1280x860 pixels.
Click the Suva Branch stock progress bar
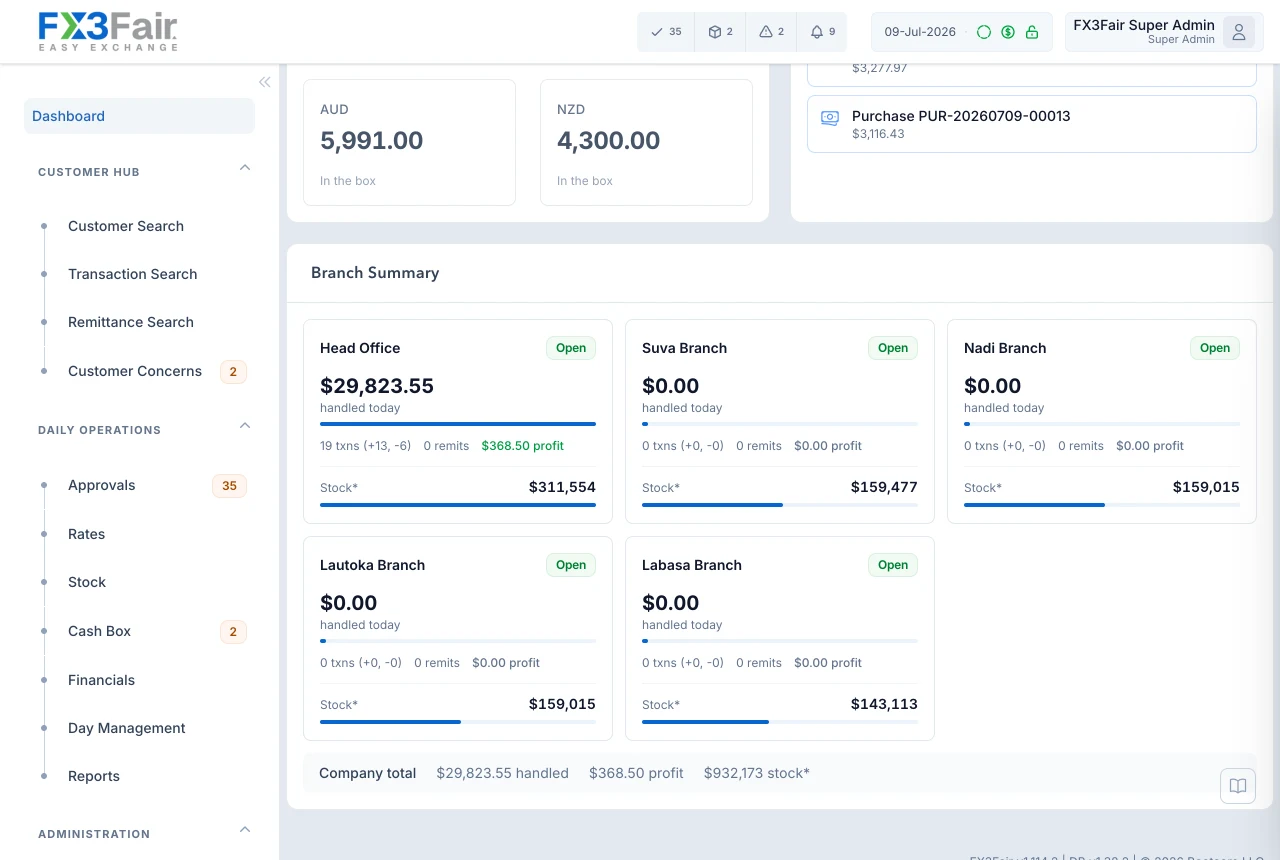point(780,505)
